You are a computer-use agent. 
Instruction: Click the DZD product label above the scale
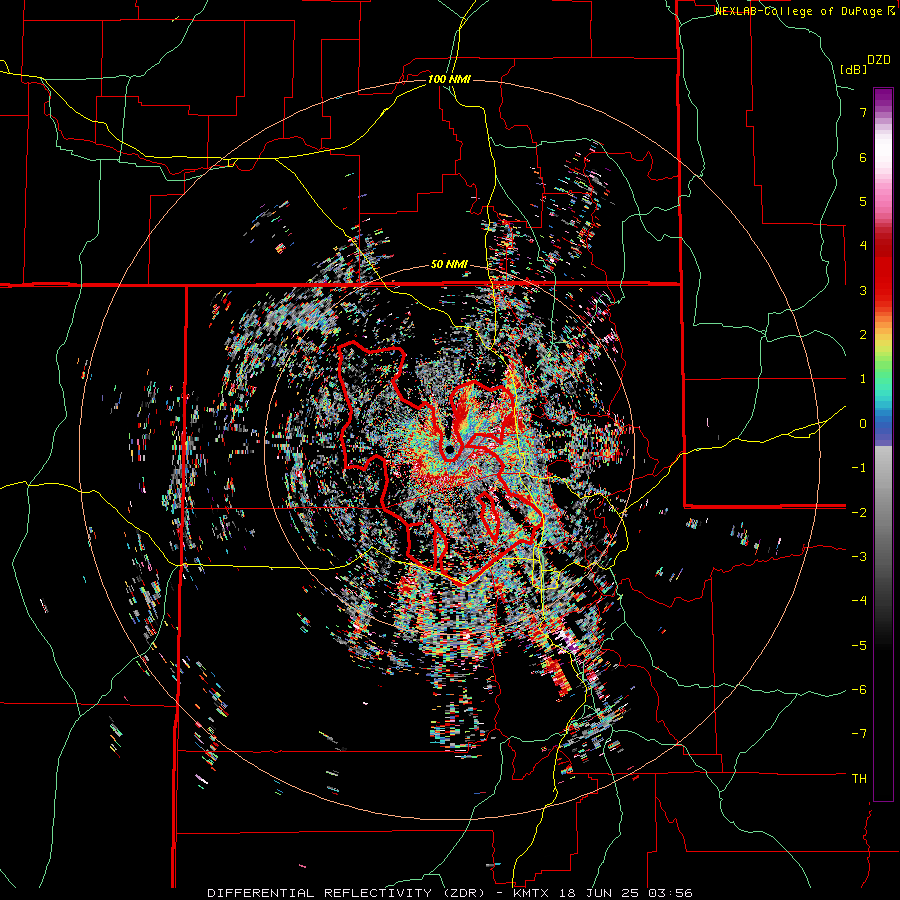point(878,60)
